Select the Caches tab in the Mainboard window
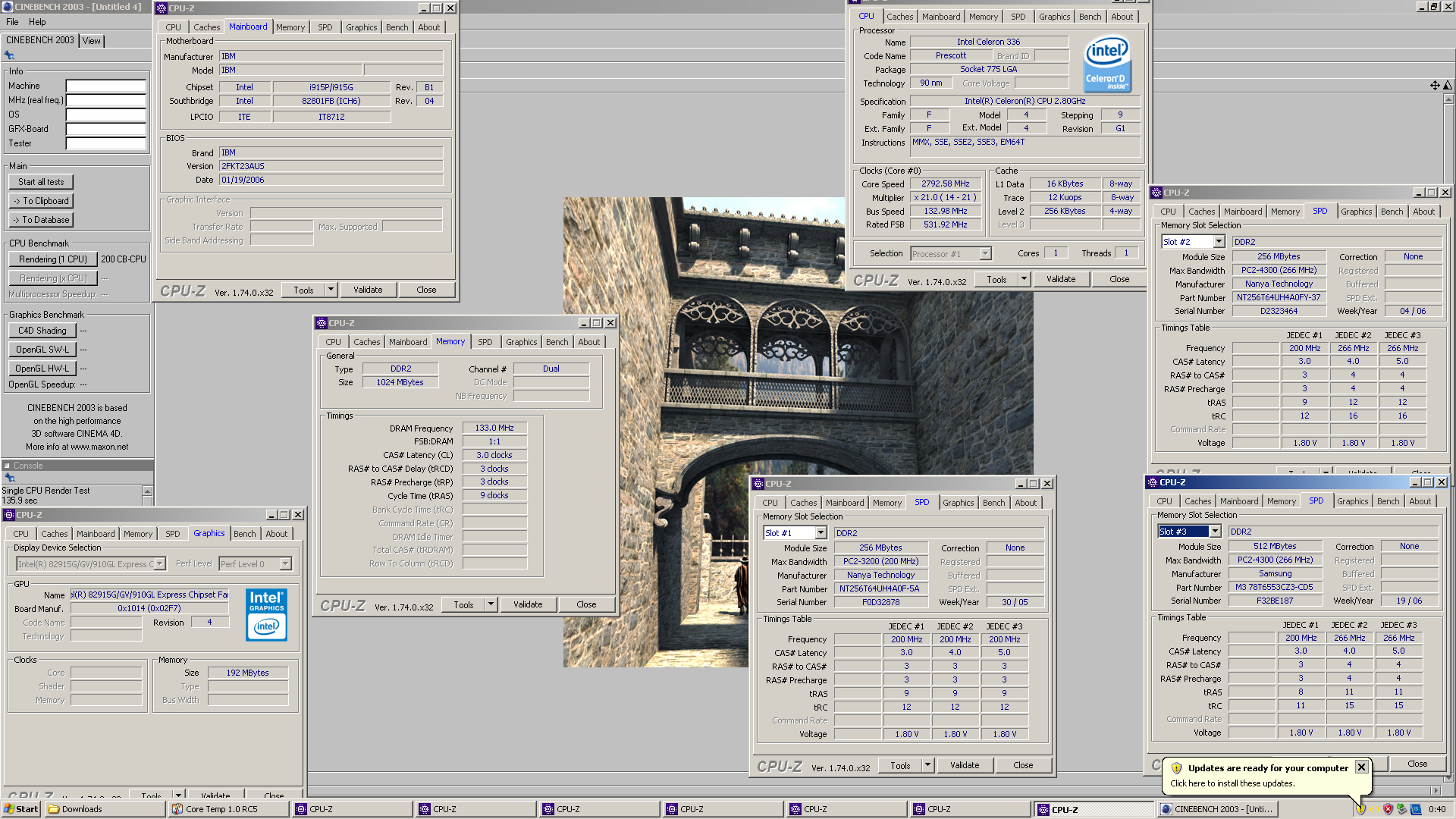The height and width of the screenshot is (819, 1456). [x=206, y=27]
